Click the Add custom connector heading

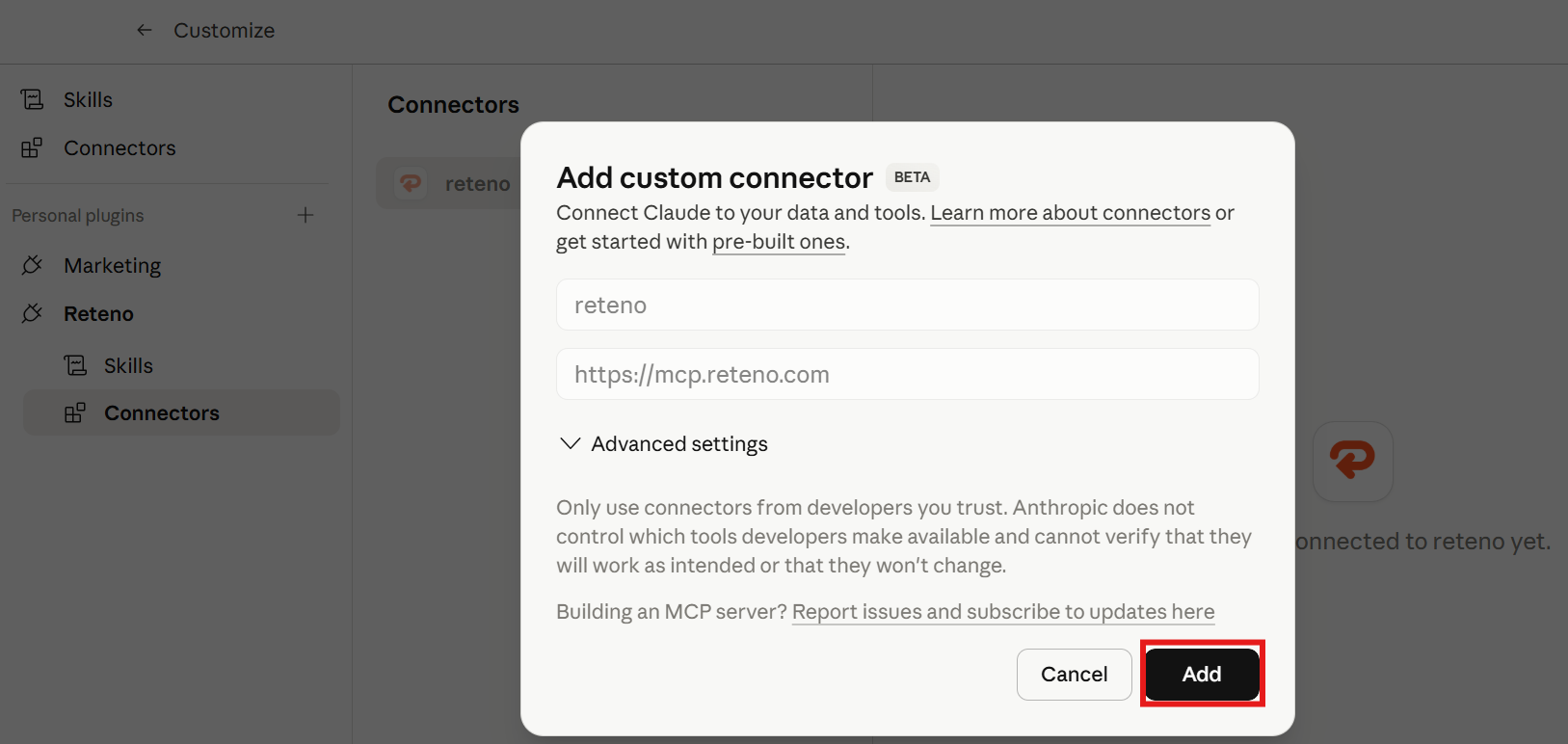[715, 177]
